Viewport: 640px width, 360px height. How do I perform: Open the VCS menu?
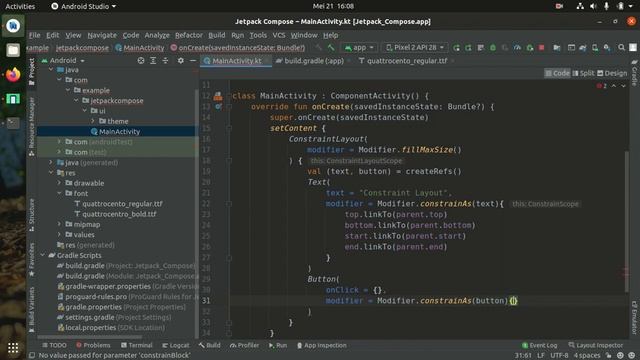(279, 35)
